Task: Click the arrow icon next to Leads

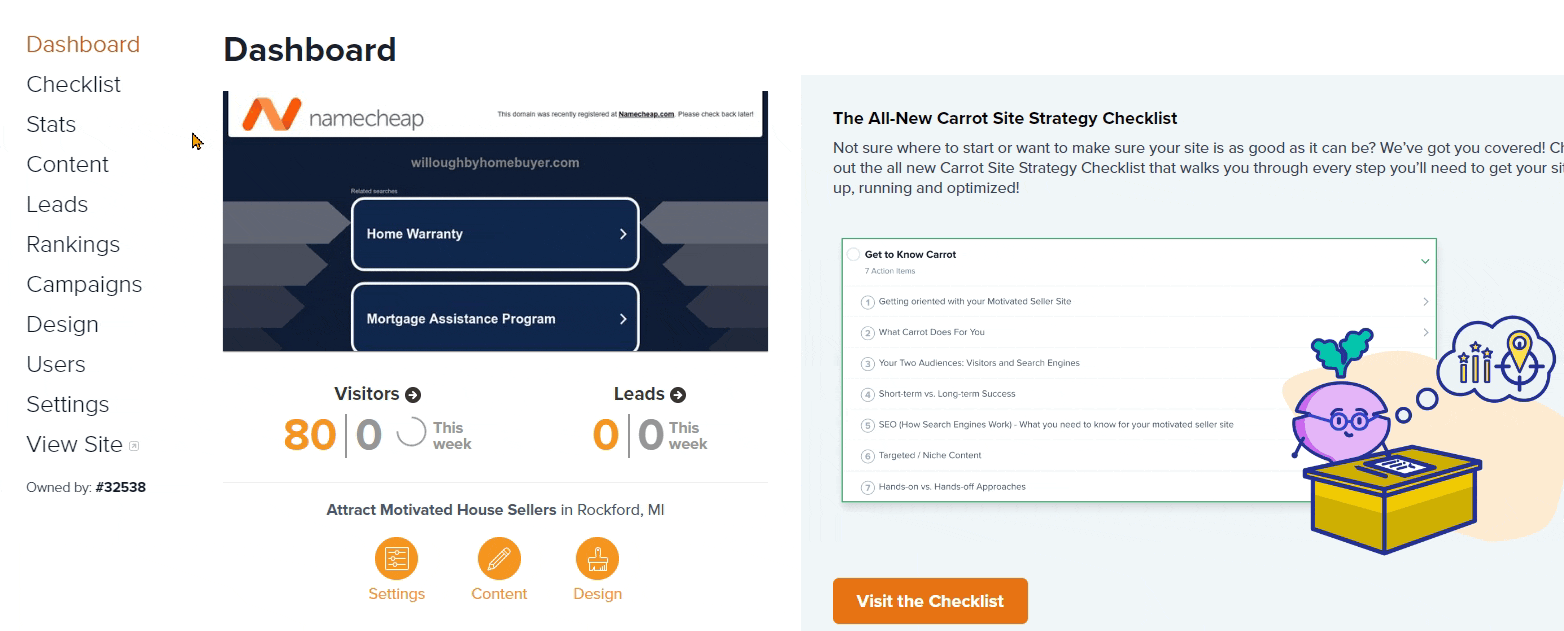Action: point(678,395)
